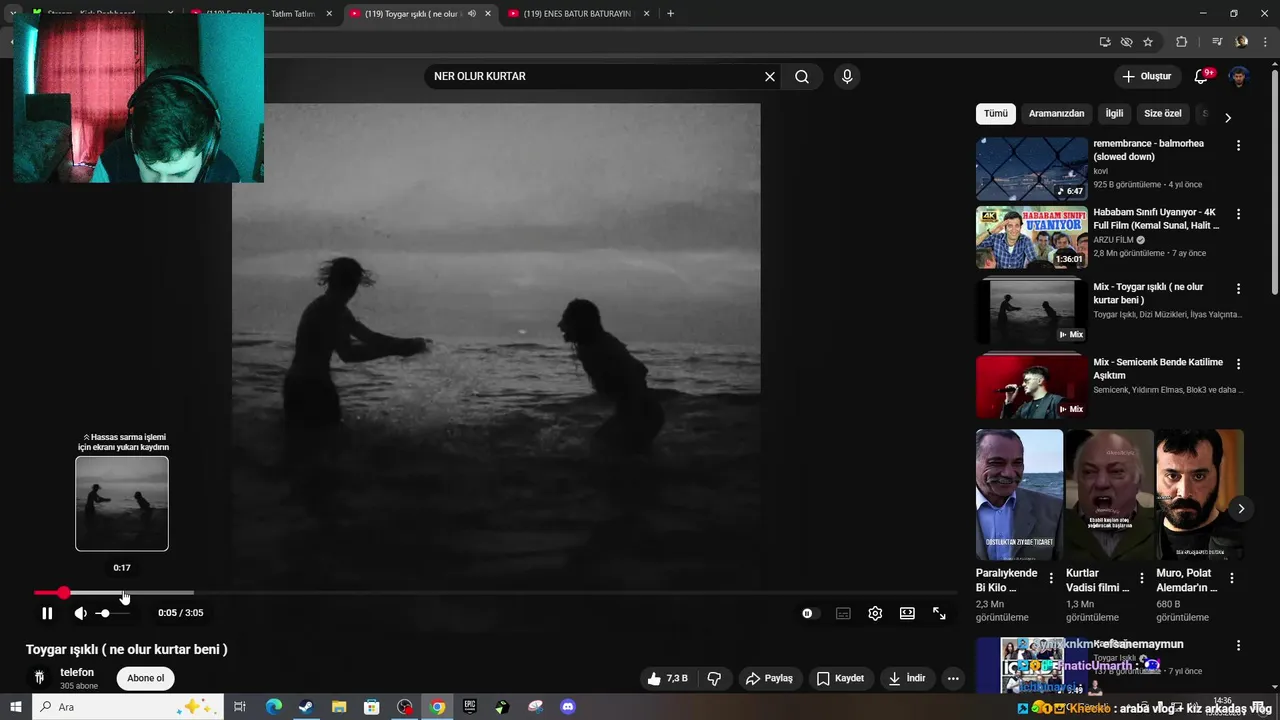Open the Windows Start menu

16,707
